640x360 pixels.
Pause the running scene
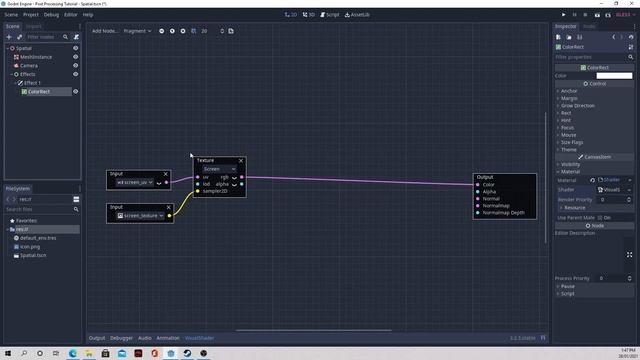click(x=574, y=15)
